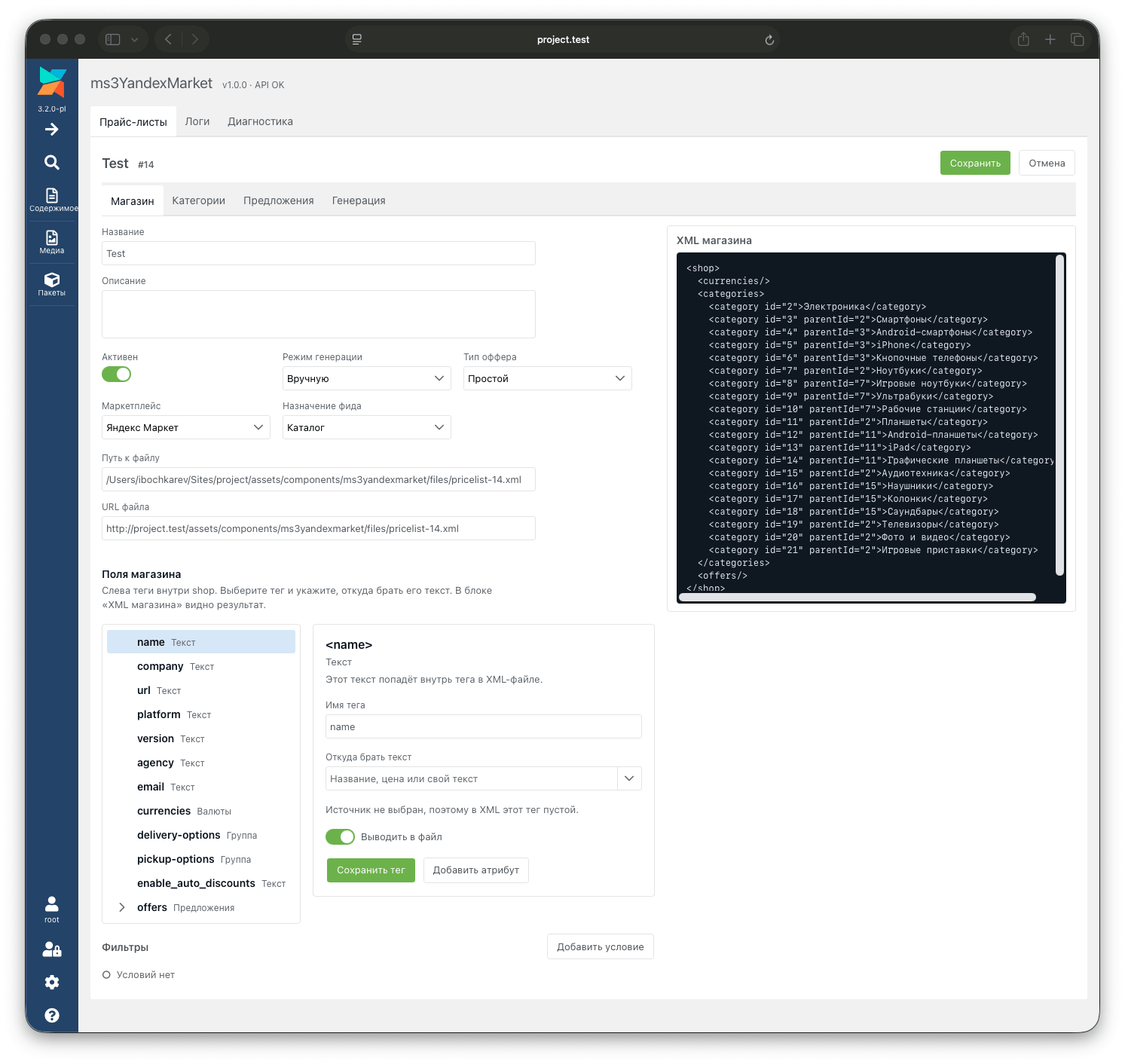Image resolution: width=1125 pixels, height=1064 pixels.
Task: Click the XML preview vertical scrollbar
Action: (1059, 415)
